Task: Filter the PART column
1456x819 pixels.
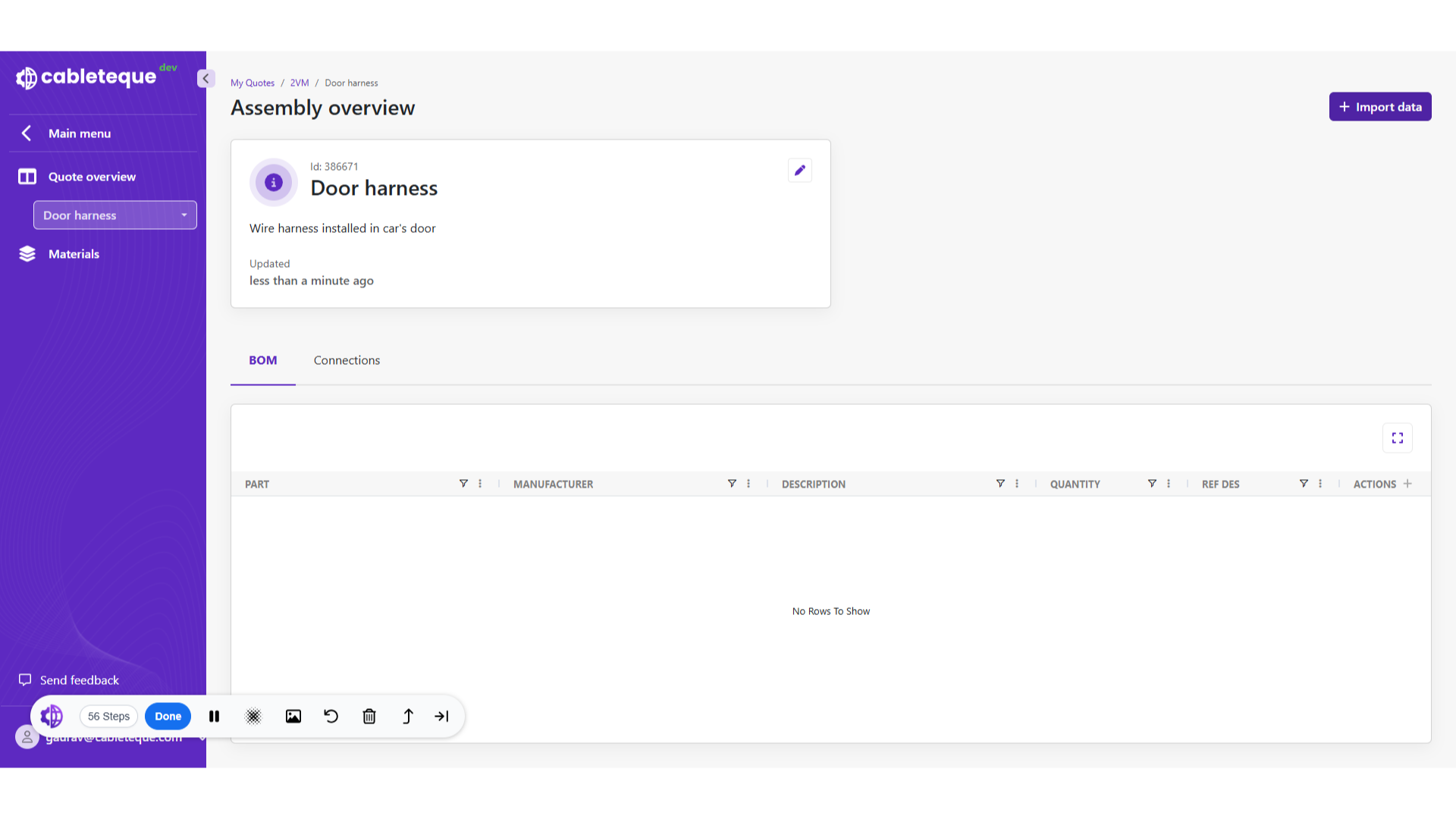Action: point(463,483)
